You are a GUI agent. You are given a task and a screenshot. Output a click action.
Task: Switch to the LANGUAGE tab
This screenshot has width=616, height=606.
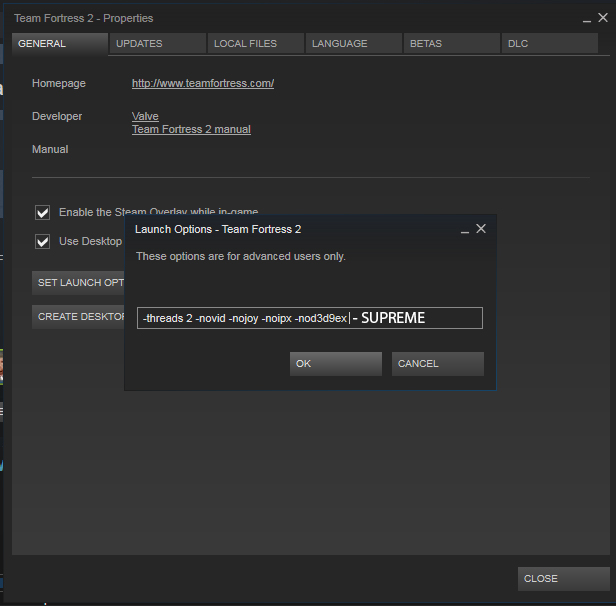[354, 44]
